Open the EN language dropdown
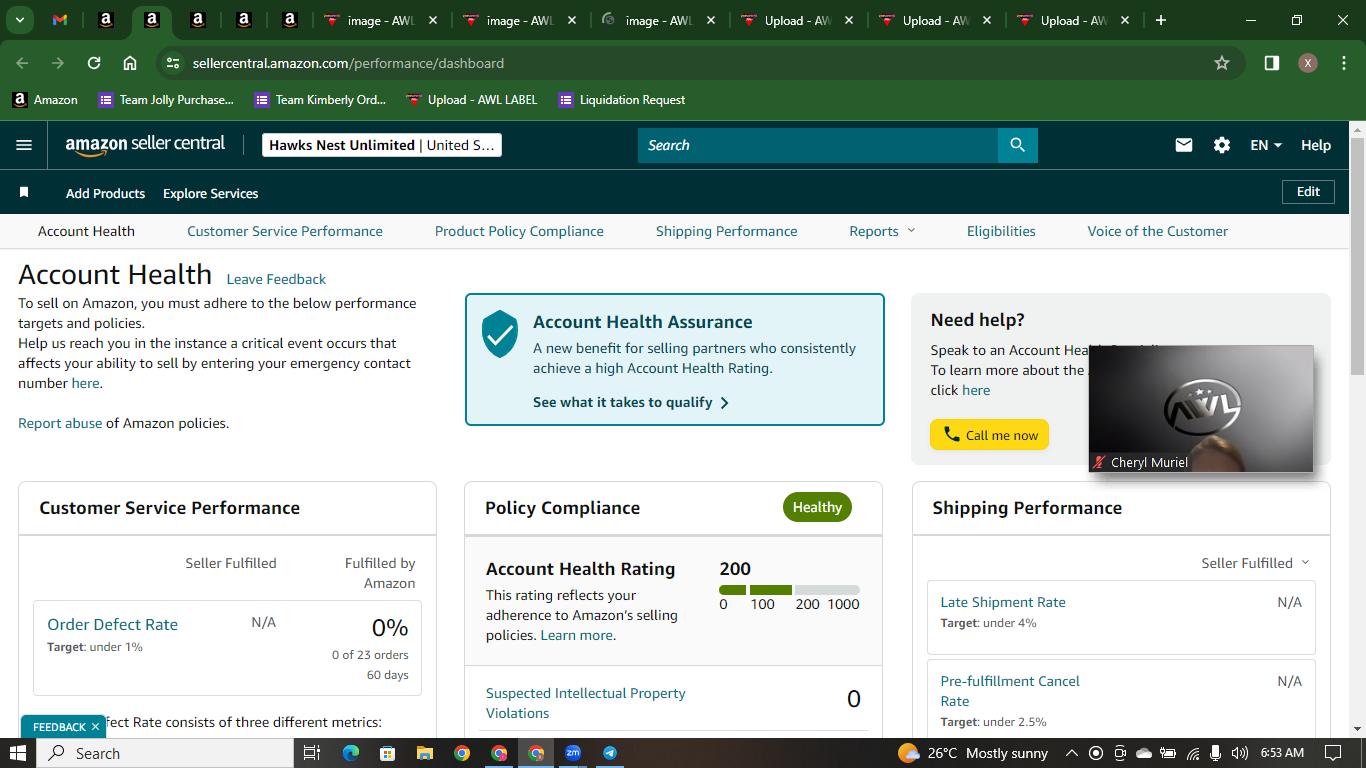 pos(1266,145)
